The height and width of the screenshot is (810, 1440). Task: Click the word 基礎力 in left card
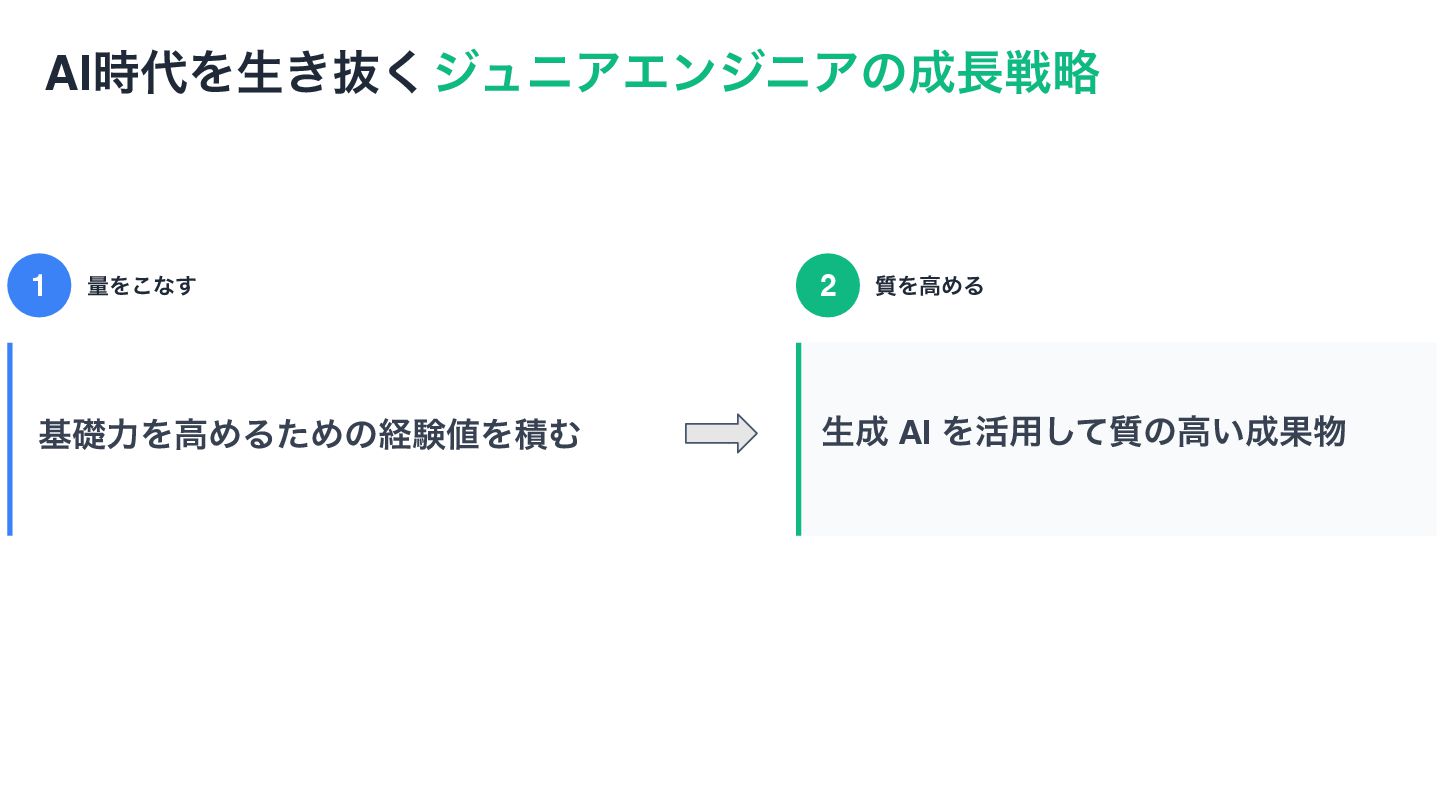(x=88, y=434)
